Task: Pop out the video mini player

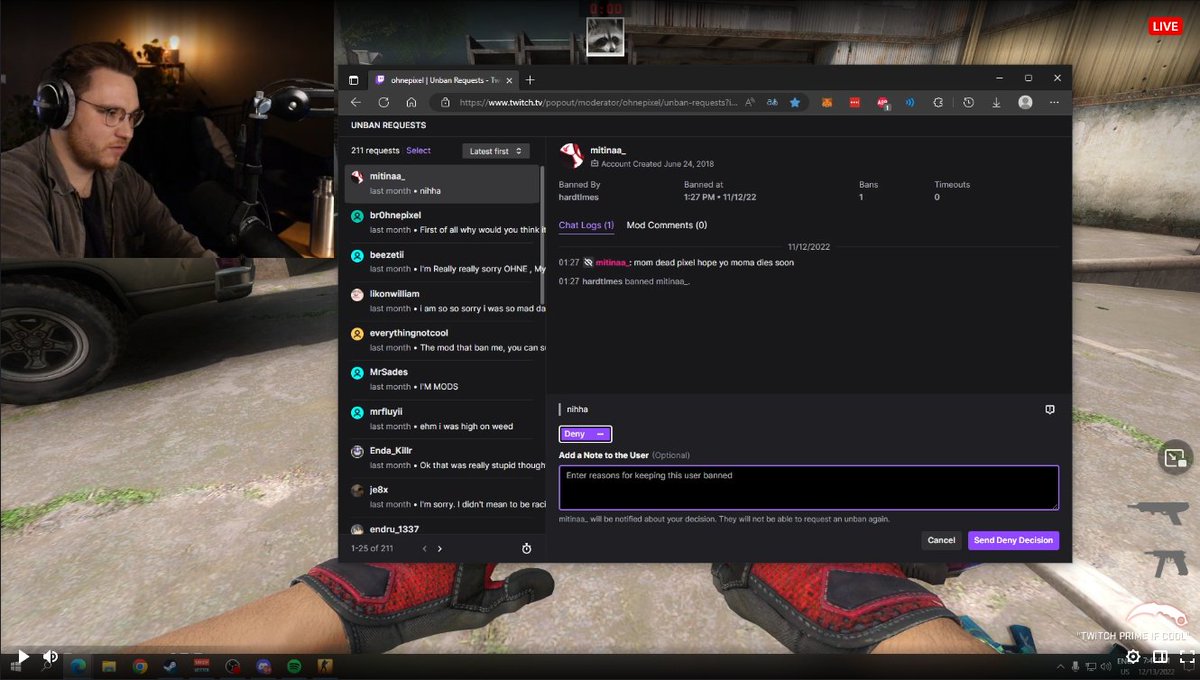Action: [1173, 458]
